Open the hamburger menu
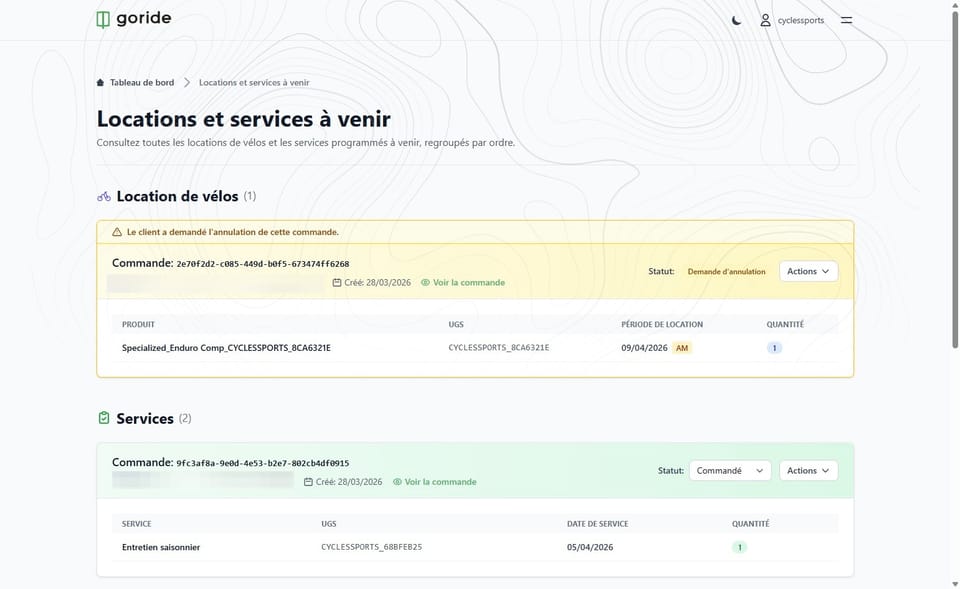The height and width of the screenshot is (589, 960). click(845, 20)
